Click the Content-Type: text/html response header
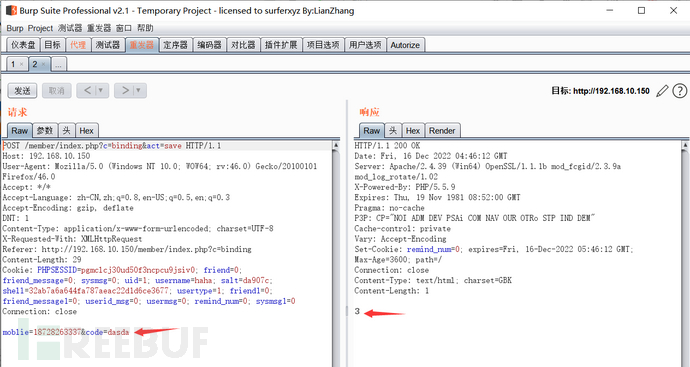 (x=433, y=280)
